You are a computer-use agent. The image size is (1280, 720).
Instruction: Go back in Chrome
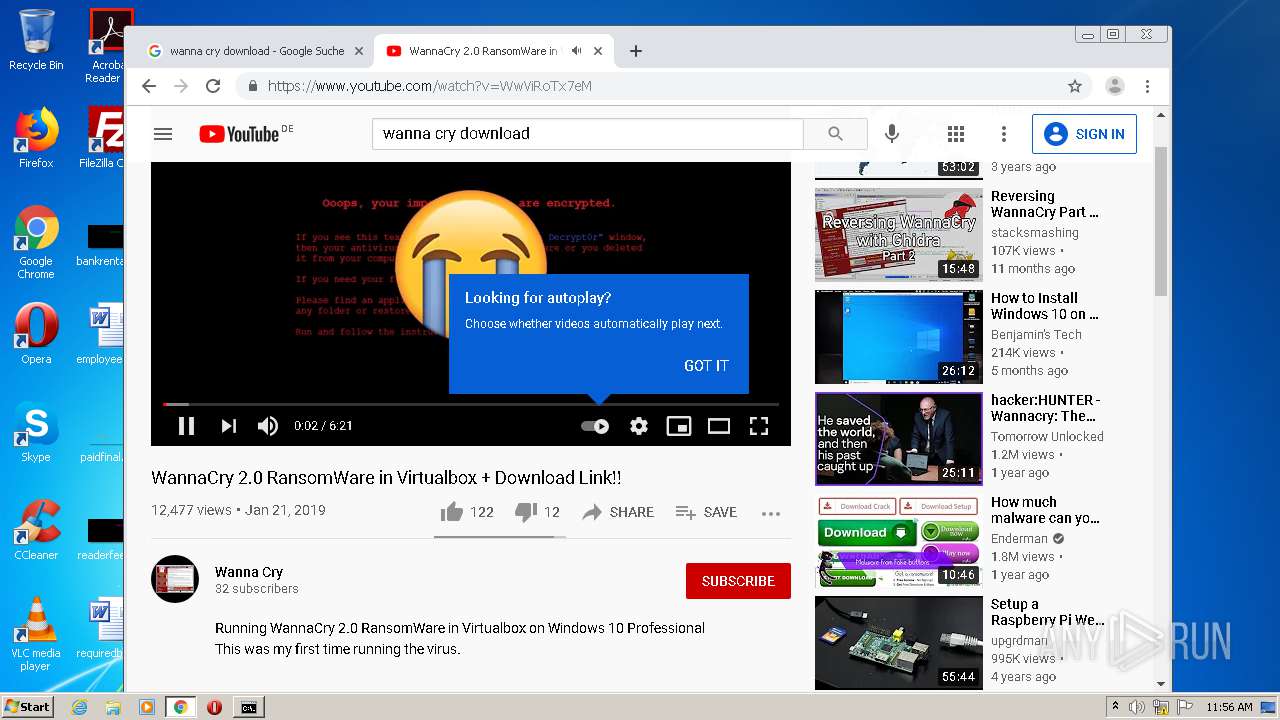pos(149,86)
